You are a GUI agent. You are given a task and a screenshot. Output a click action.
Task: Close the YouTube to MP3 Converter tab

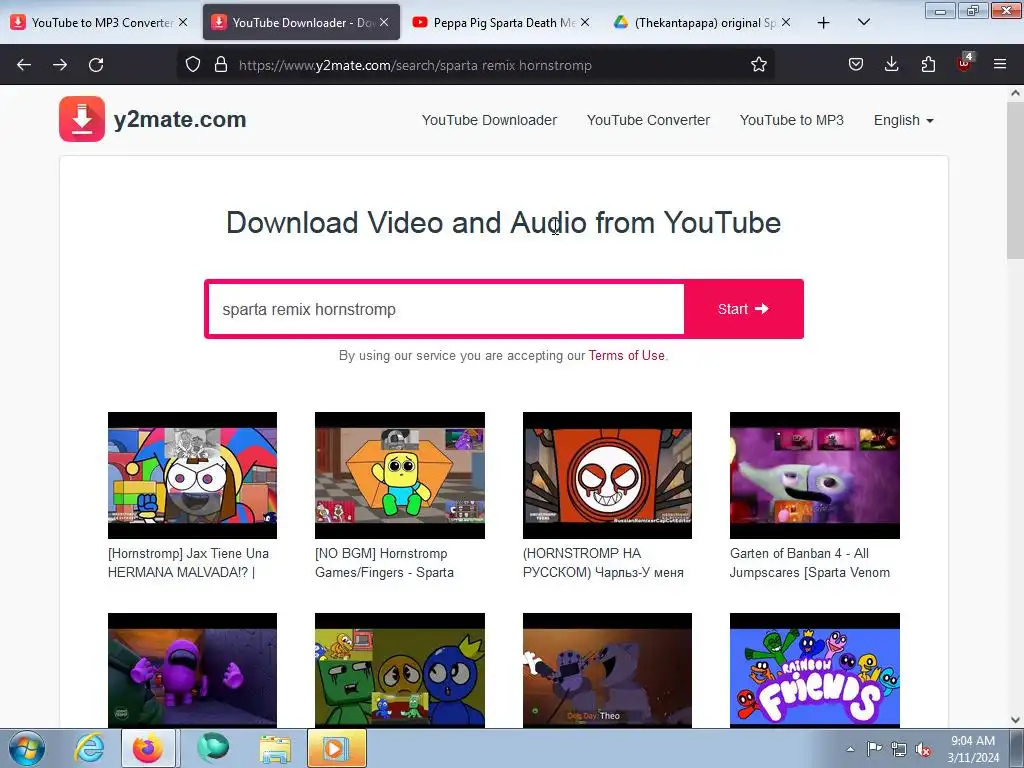pyautogui.click(x=183, y=22)
